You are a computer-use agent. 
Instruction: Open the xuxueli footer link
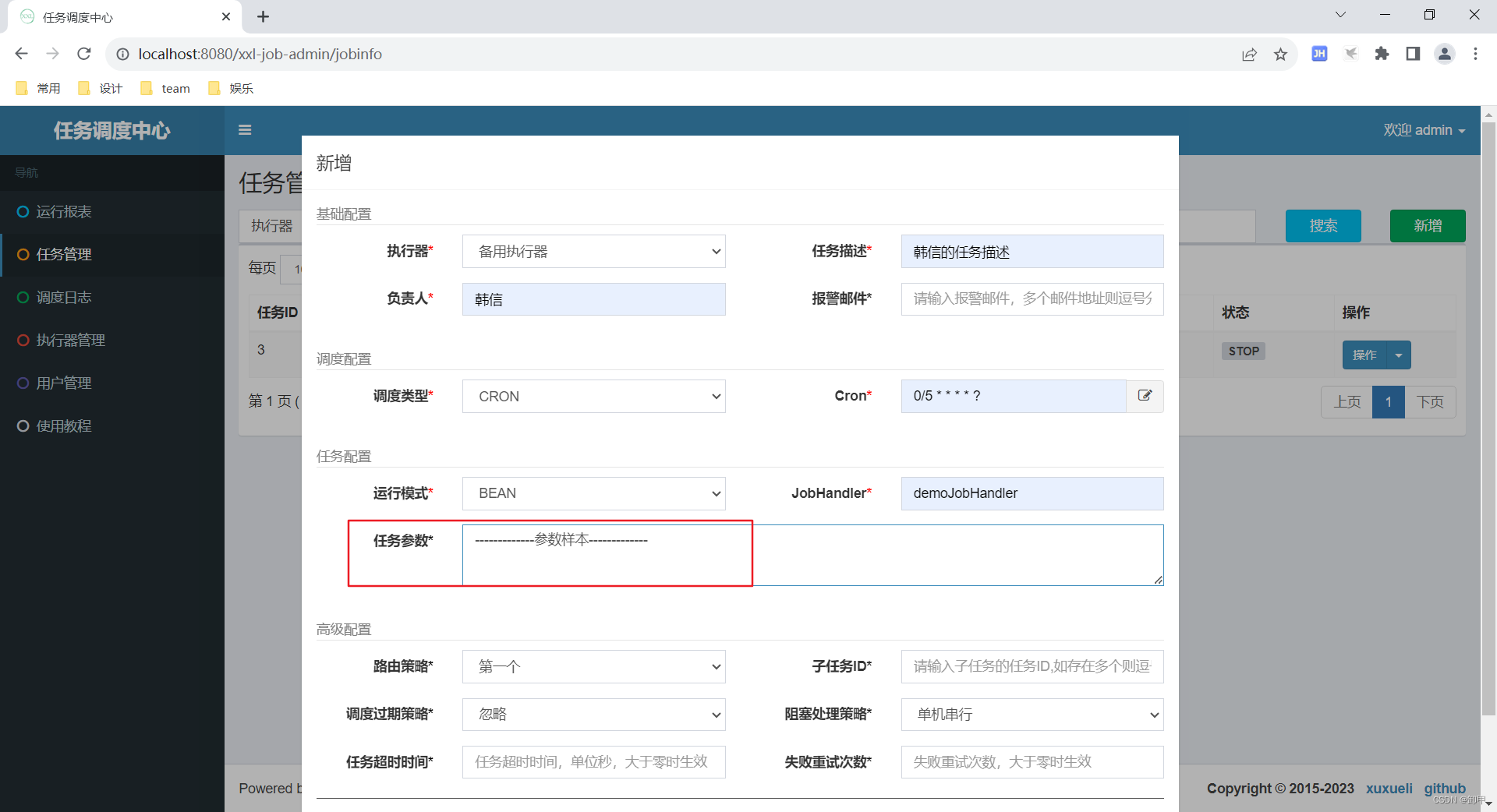[x=1389, y=789]
